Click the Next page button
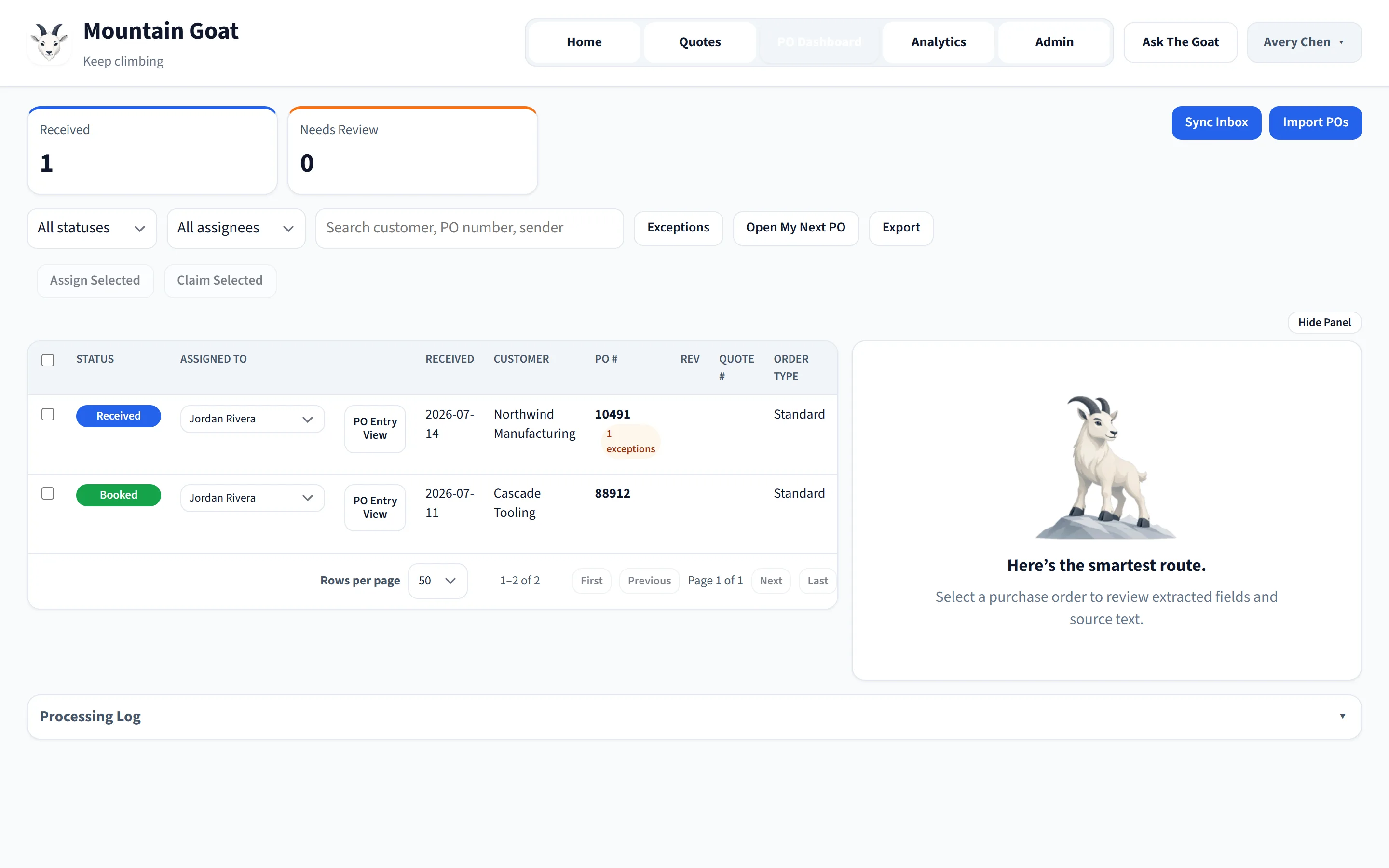The width and height of the screenshot is (1389, 868). [x=770, y=581]
